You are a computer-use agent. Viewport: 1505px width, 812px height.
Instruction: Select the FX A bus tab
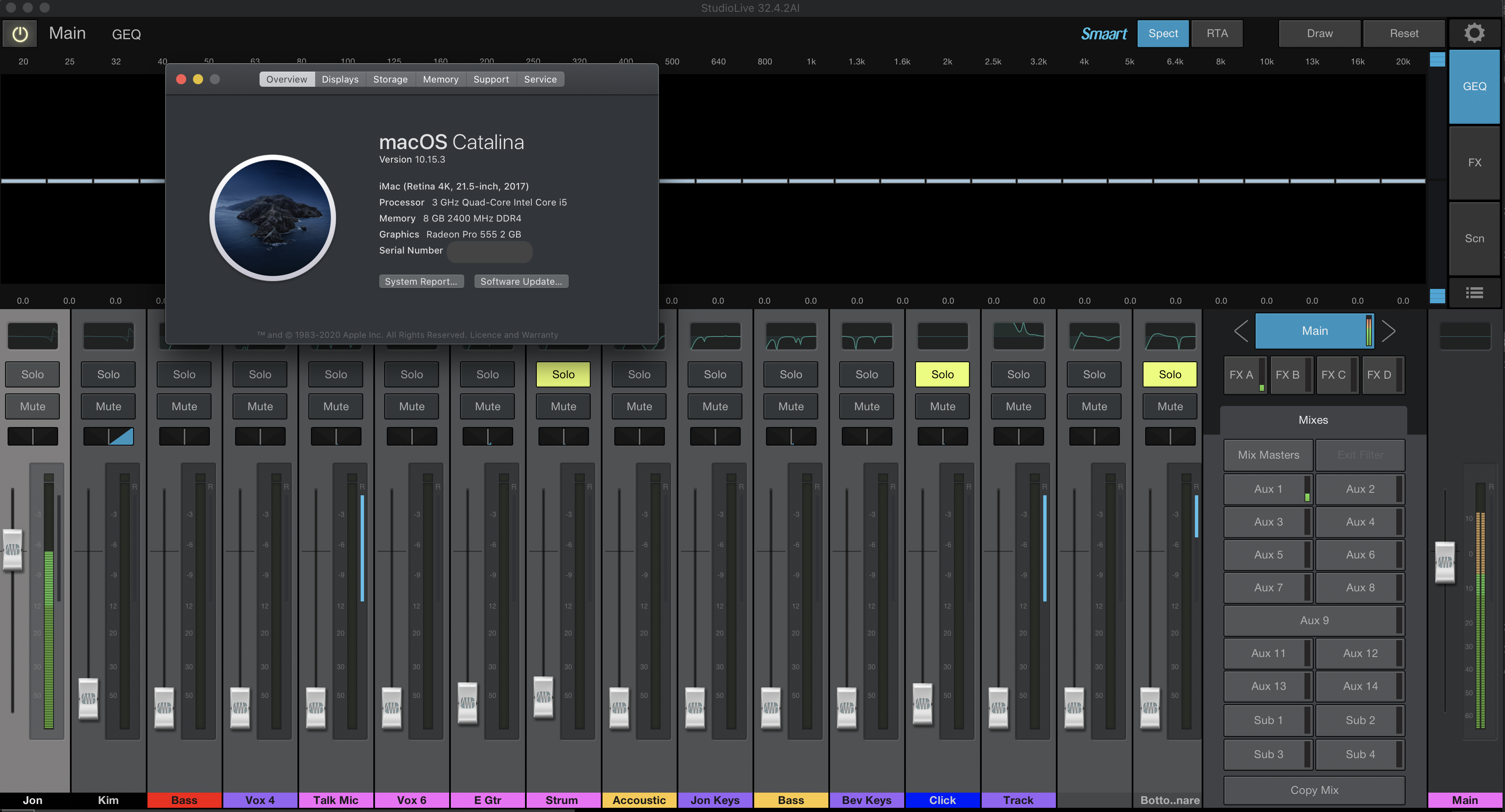[x=1242, y=374]
